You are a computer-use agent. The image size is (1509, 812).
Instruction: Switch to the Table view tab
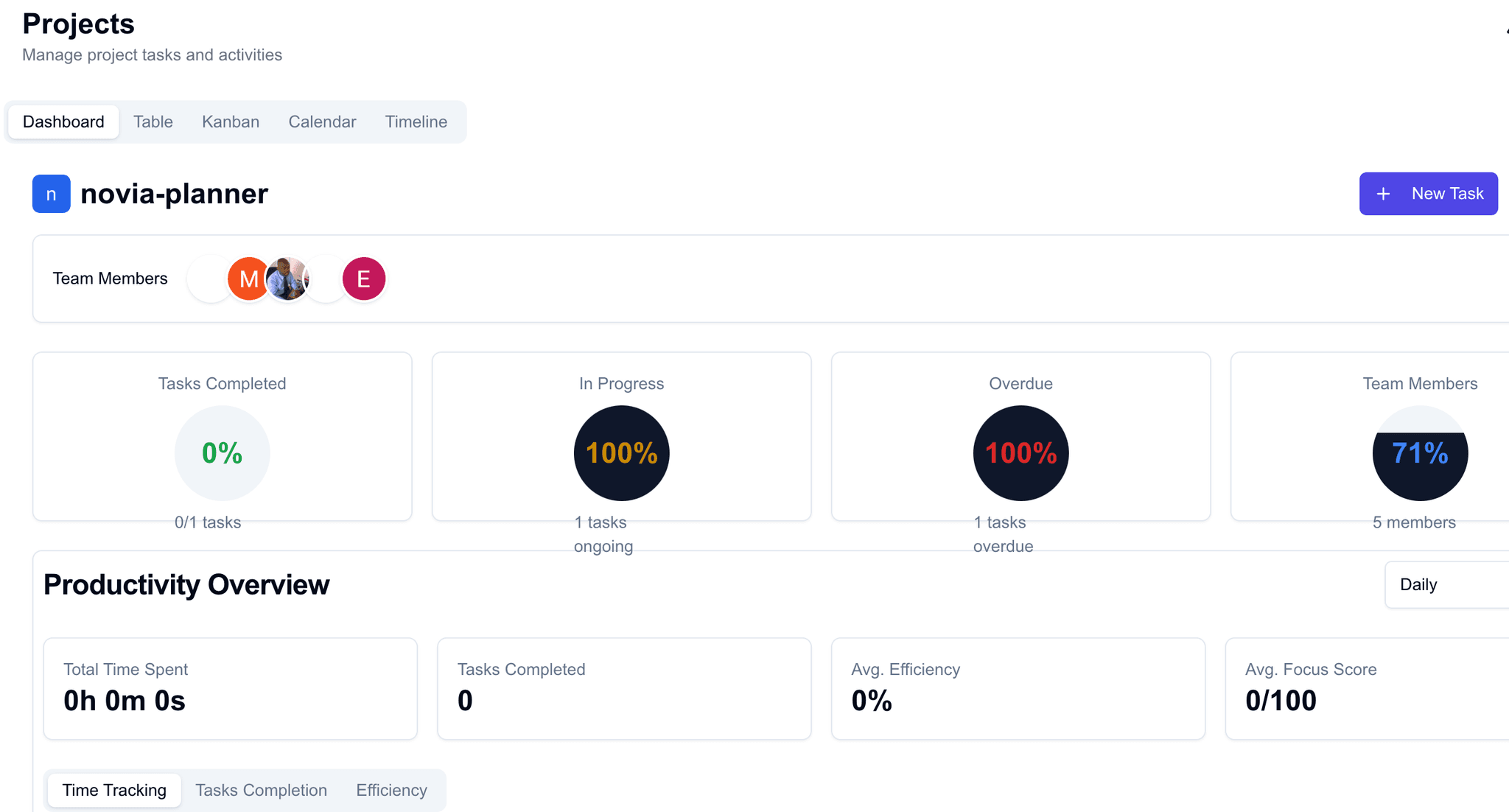153,122
